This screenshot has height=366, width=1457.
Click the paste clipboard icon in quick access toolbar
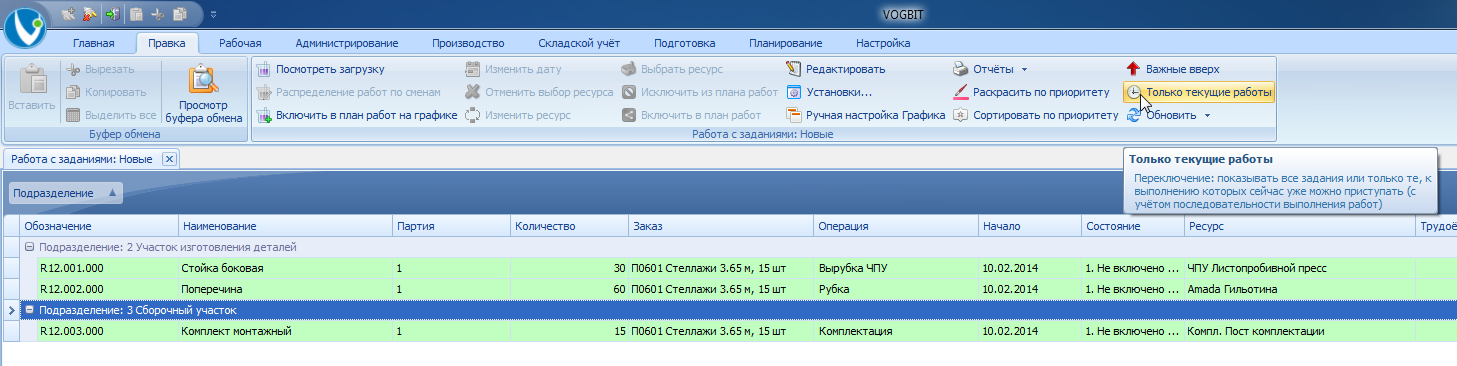click(x=135, y=14)
